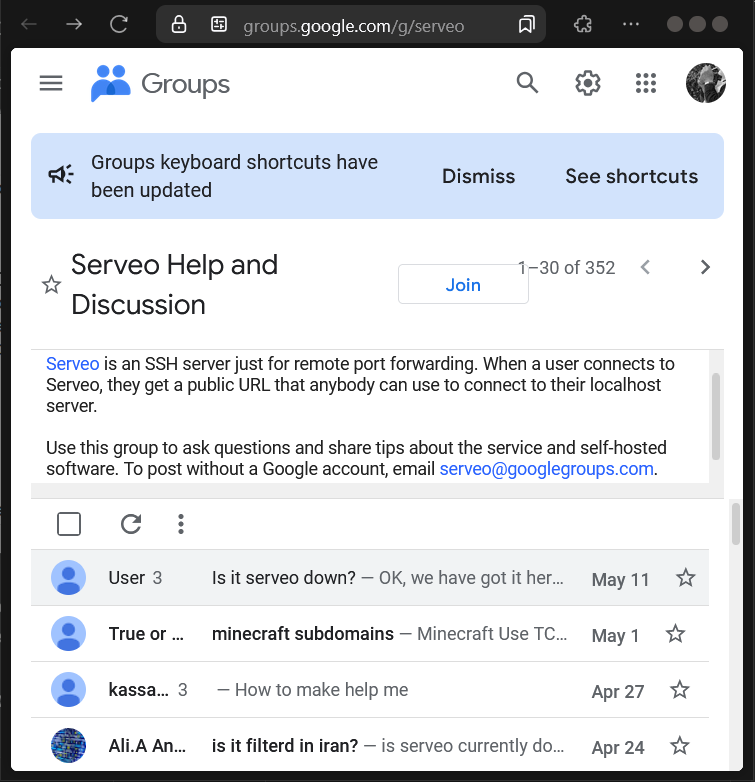The height and width of the screenshot is (782, 755).
Task: Click the kassa... sender avatar
Action: [x=68, y=690]
